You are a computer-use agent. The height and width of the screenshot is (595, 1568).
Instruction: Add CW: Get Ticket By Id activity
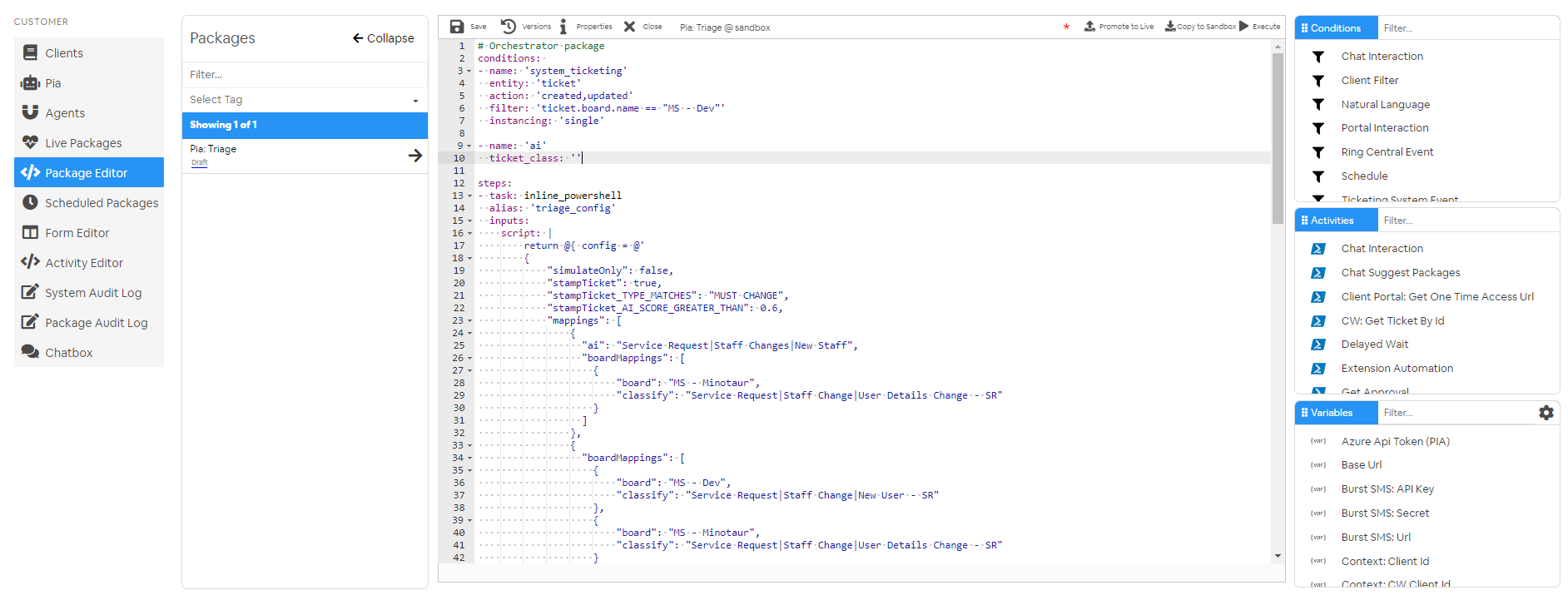pyautogui.click(x=1392, y=321)
